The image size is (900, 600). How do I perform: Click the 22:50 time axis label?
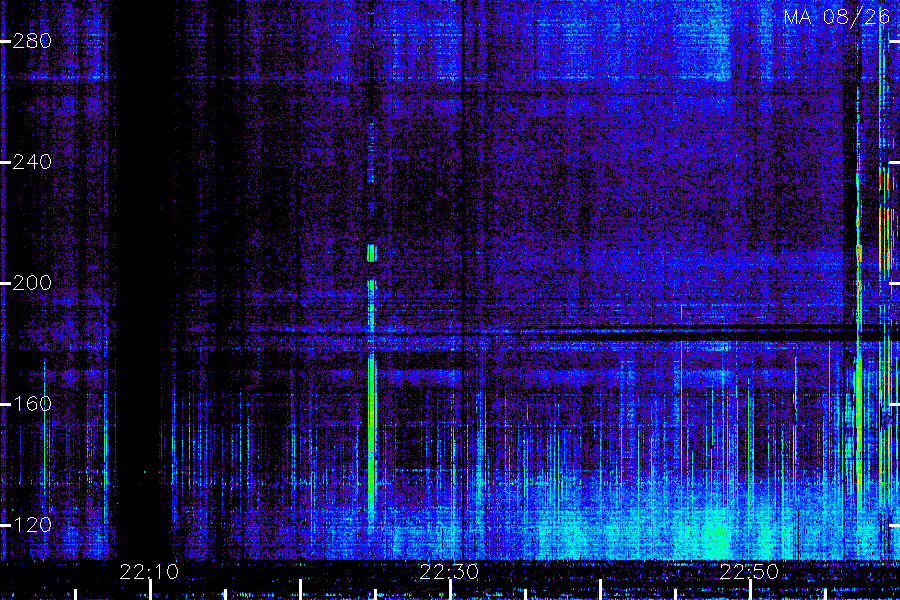point(749,572)
